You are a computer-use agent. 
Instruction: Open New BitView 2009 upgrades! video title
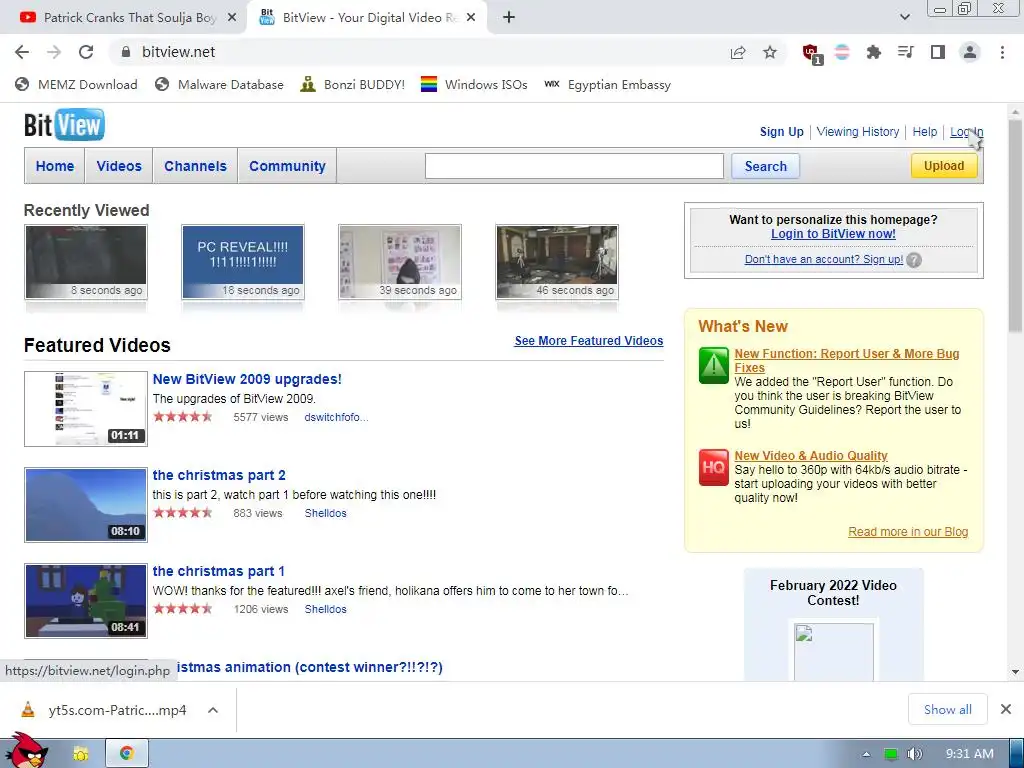coord(247,379)
